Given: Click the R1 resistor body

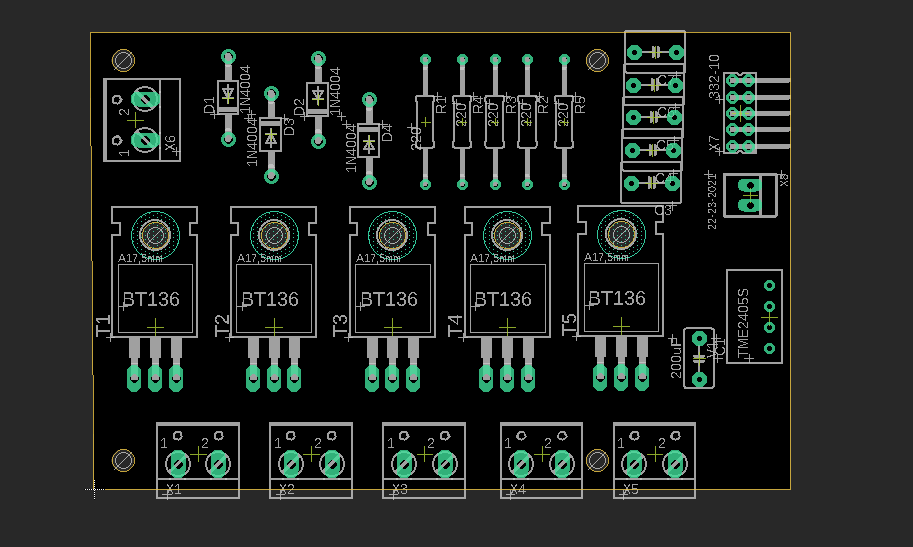Looking at the screenshot, I should click(x=425, y=121).
